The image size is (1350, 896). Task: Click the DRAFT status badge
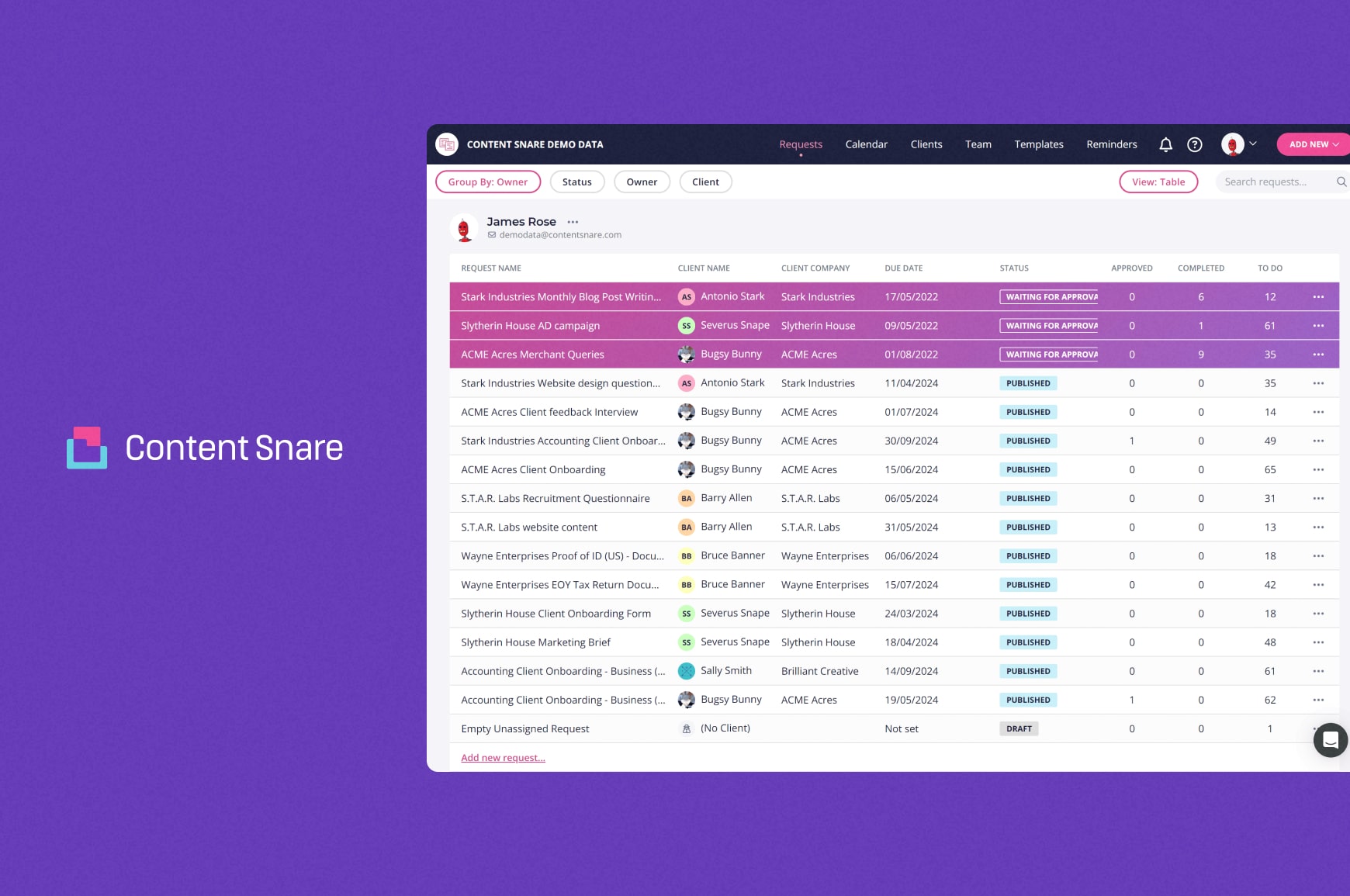tap(1019, 728)
